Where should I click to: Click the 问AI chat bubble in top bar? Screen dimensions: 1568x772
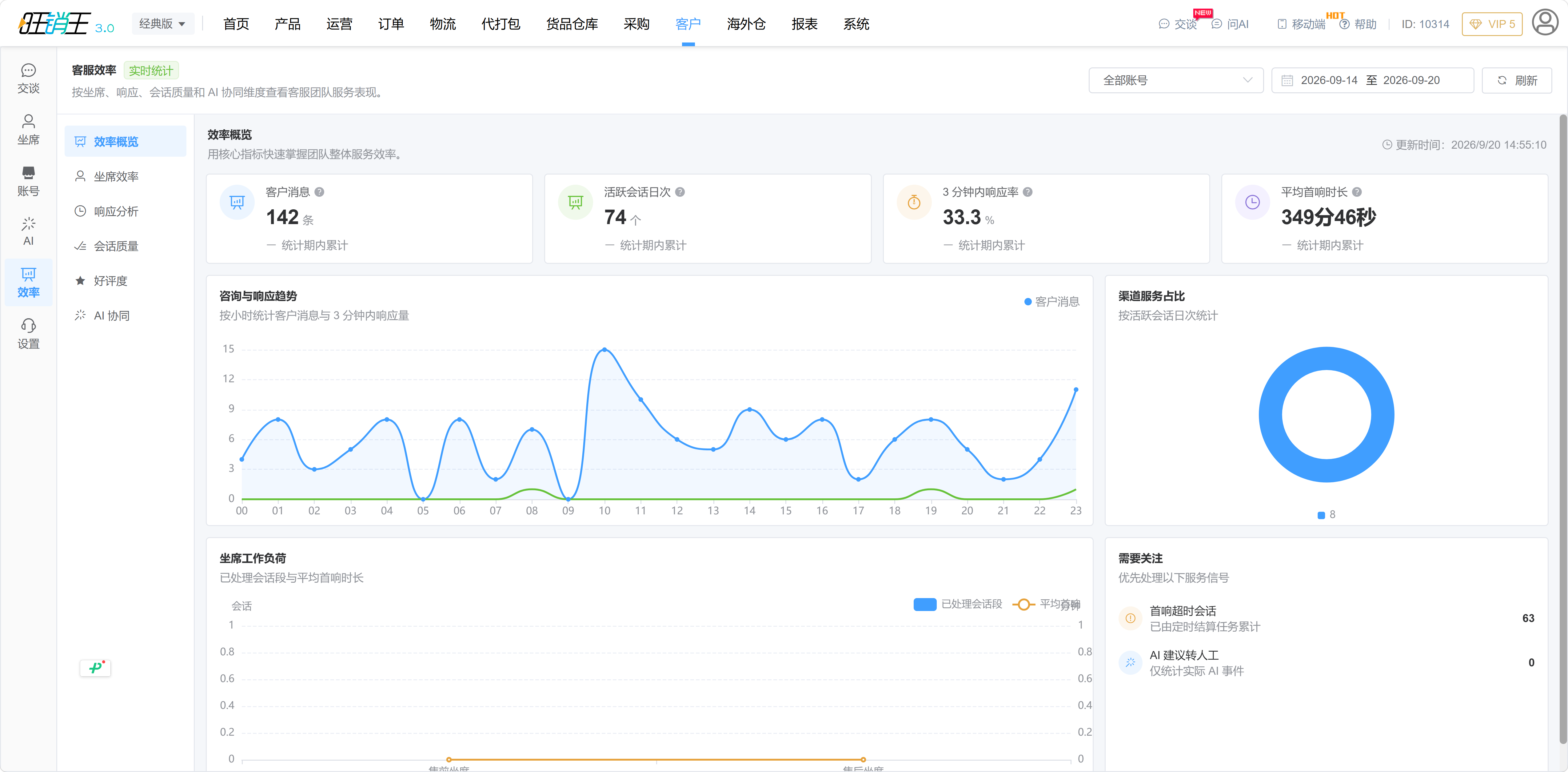coord(1230,24)
